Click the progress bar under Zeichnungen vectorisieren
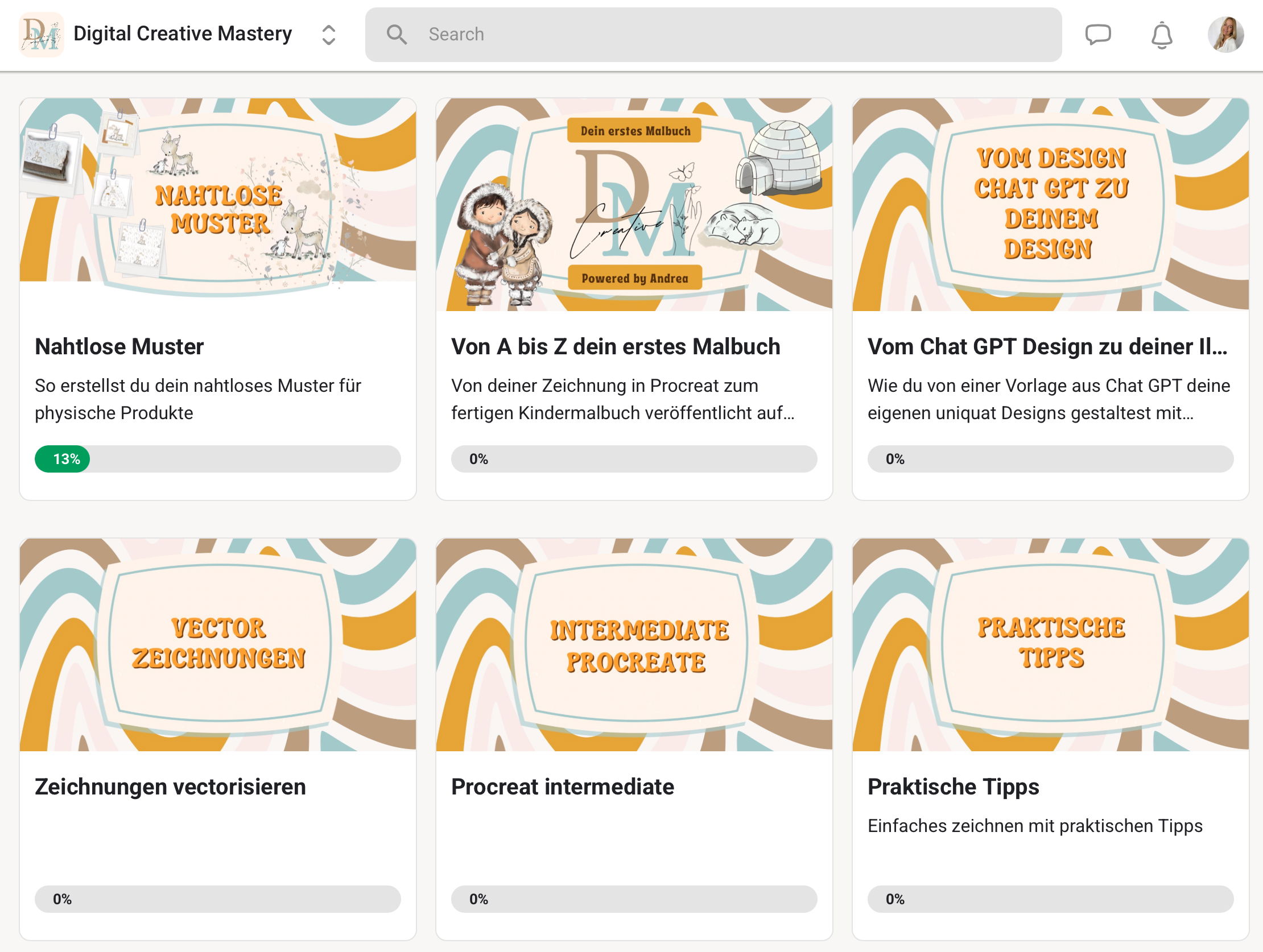The image size is (1263, 952). tap(217, 899)
